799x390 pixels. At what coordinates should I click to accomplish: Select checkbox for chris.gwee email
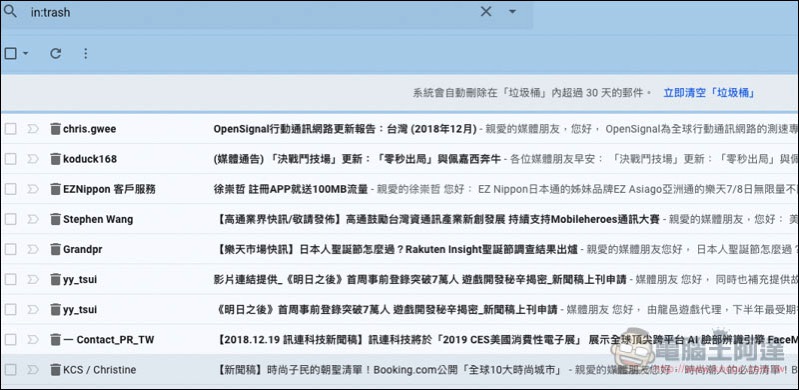tap(10, 129)
